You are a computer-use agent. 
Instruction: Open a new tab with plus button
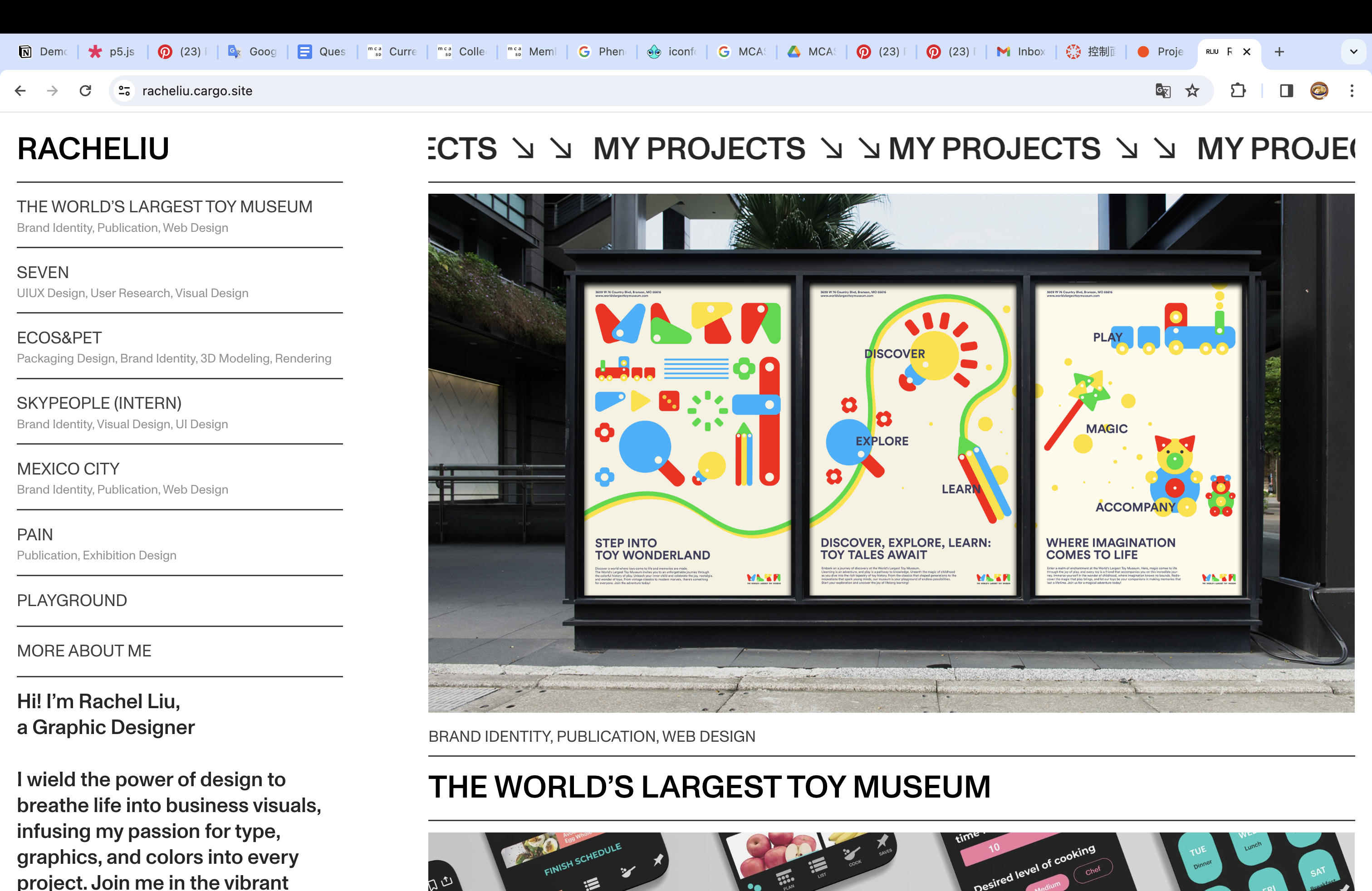click(1279, 52)
